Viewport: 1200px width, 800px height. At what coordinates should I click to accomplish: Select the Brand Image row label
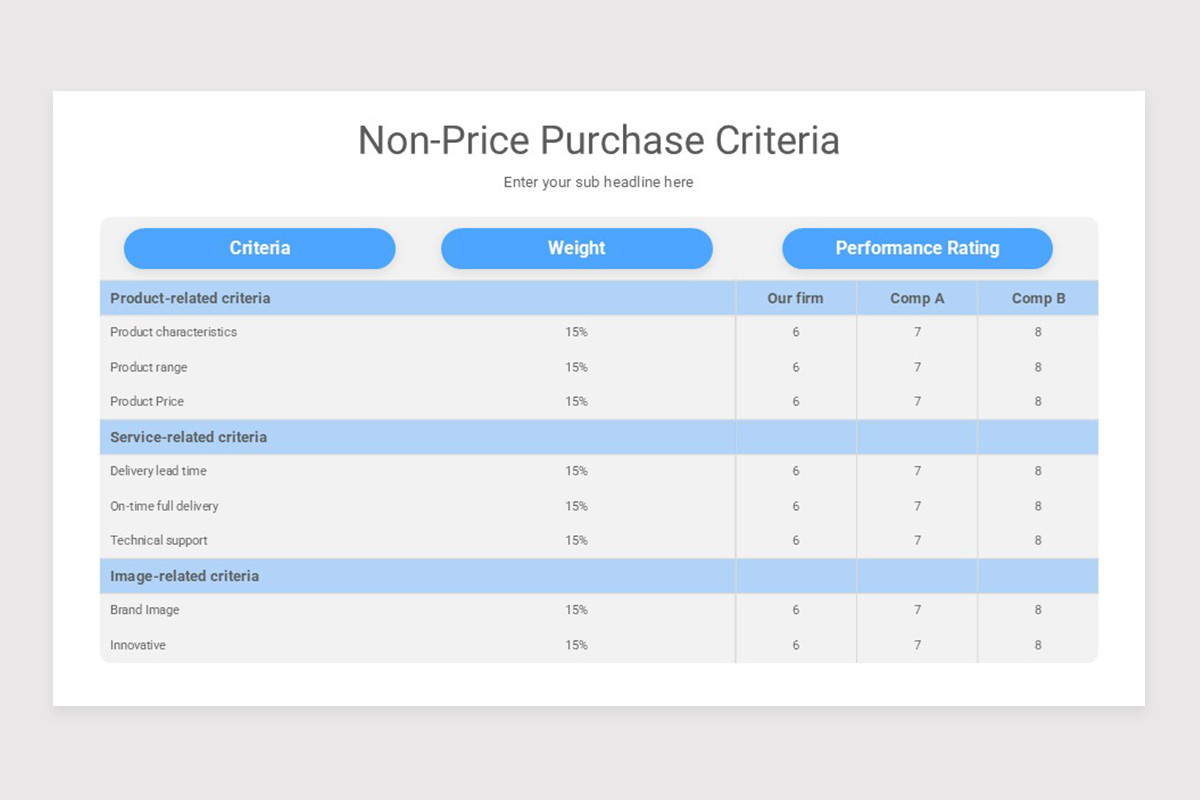[x=145, y=609]
